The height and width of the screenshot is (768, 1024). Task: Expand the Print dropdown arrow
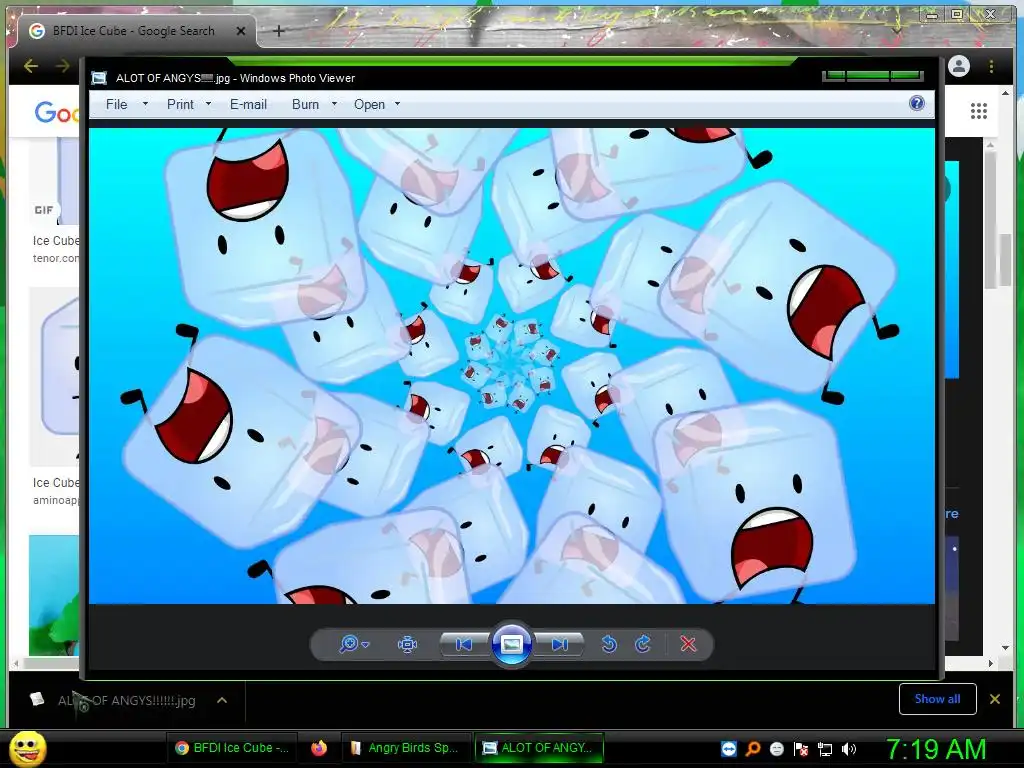pos(208,104)
